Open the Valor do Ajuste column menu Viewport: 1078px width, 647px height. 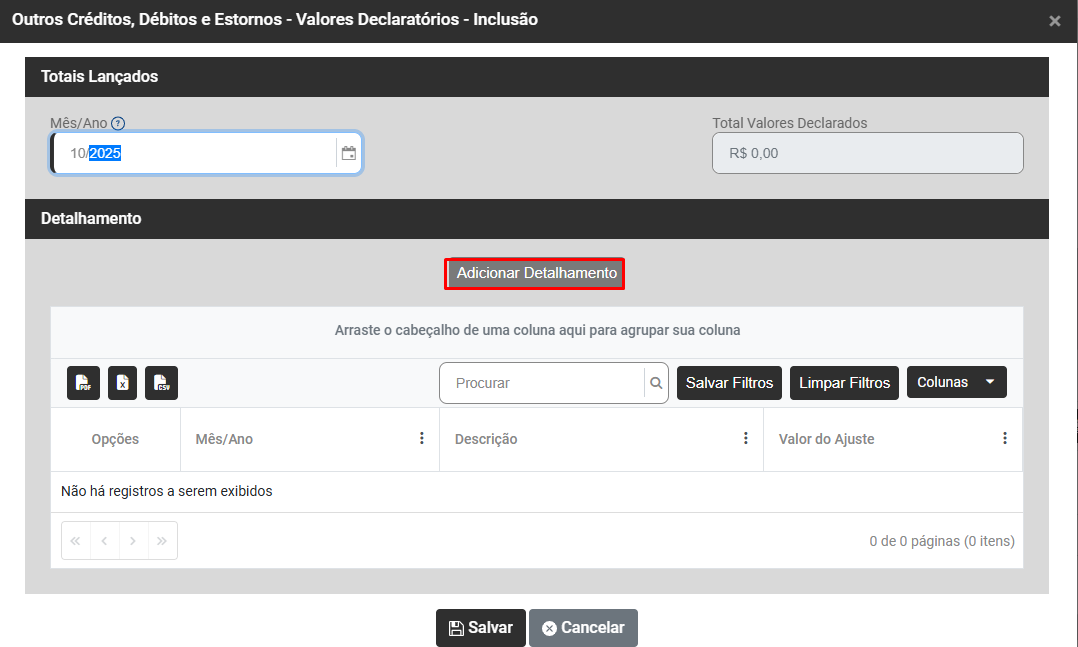(1004, 439)
